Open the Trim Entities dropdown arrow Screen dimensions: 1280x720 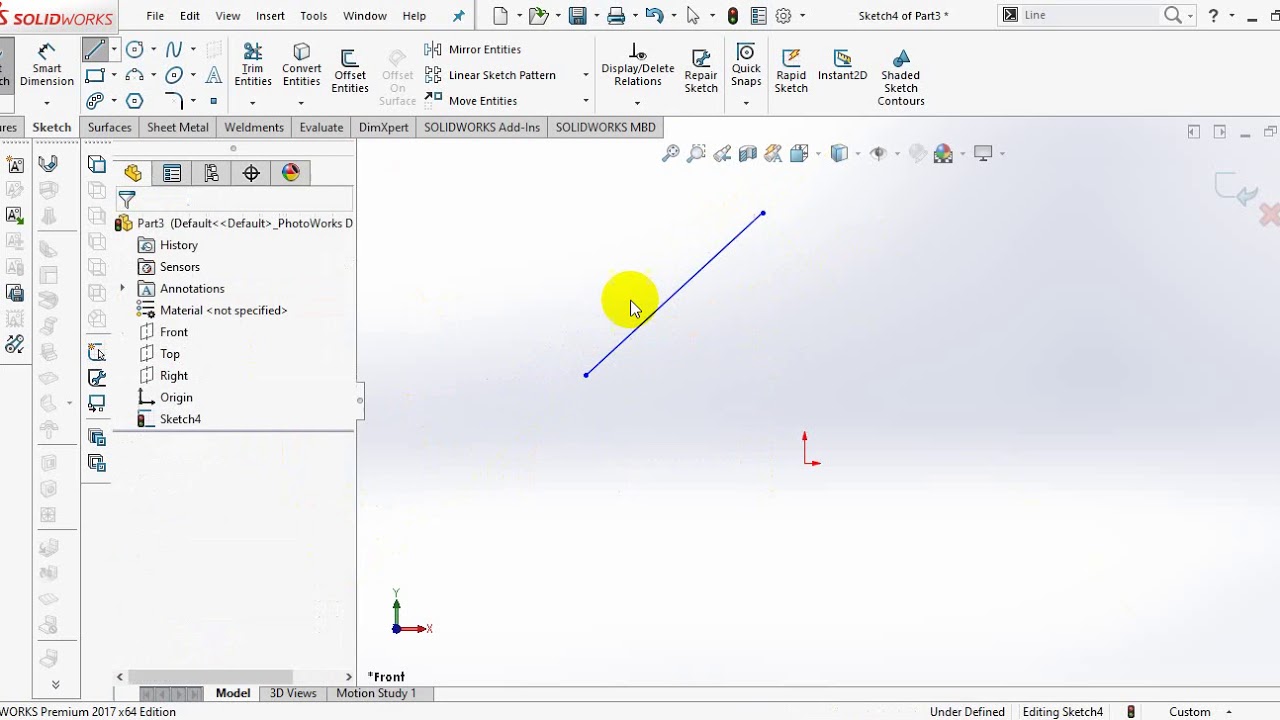coord(253,102)
